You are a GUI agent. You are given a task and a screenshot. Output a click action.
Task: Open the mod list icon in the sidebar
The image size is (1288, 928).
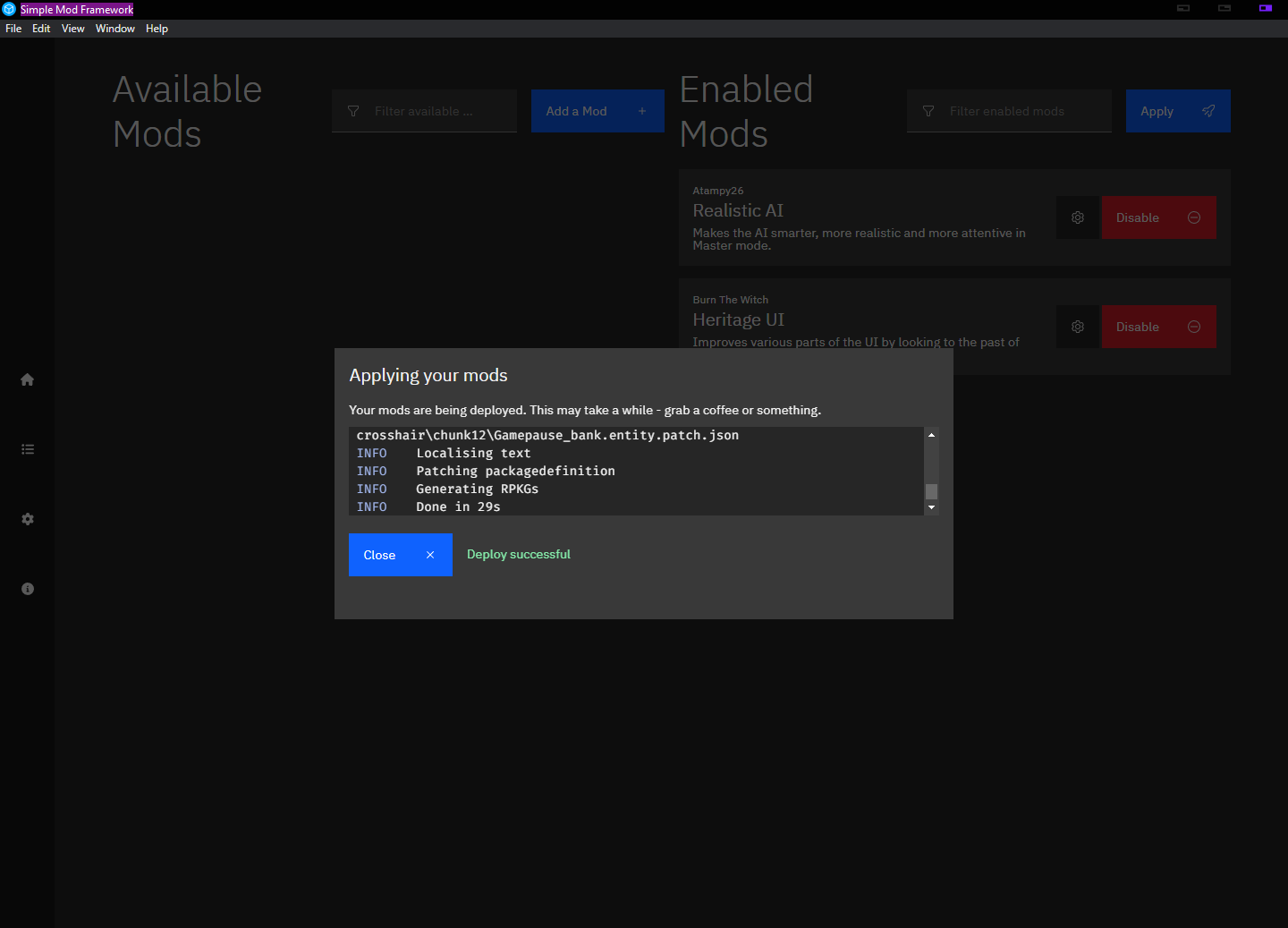(27, 448)
